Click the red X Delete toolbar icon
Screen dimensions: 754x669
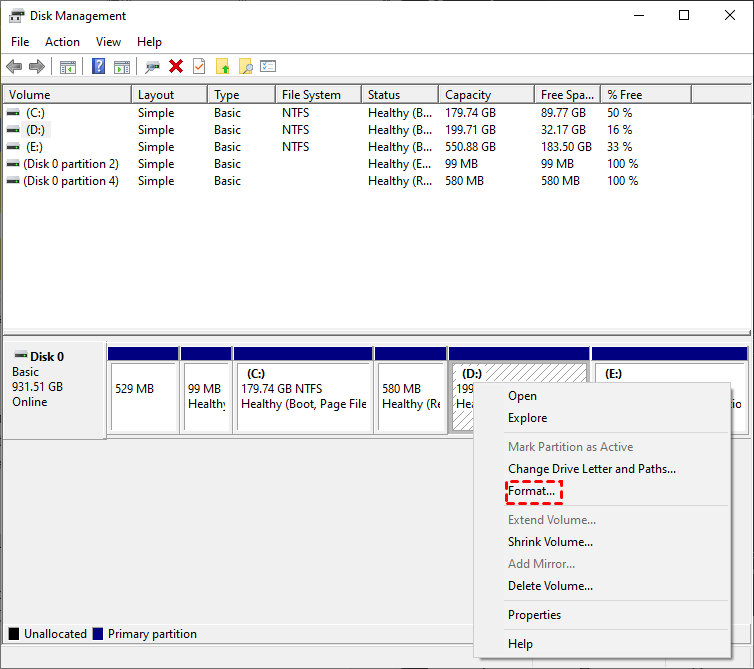(176, 67)
